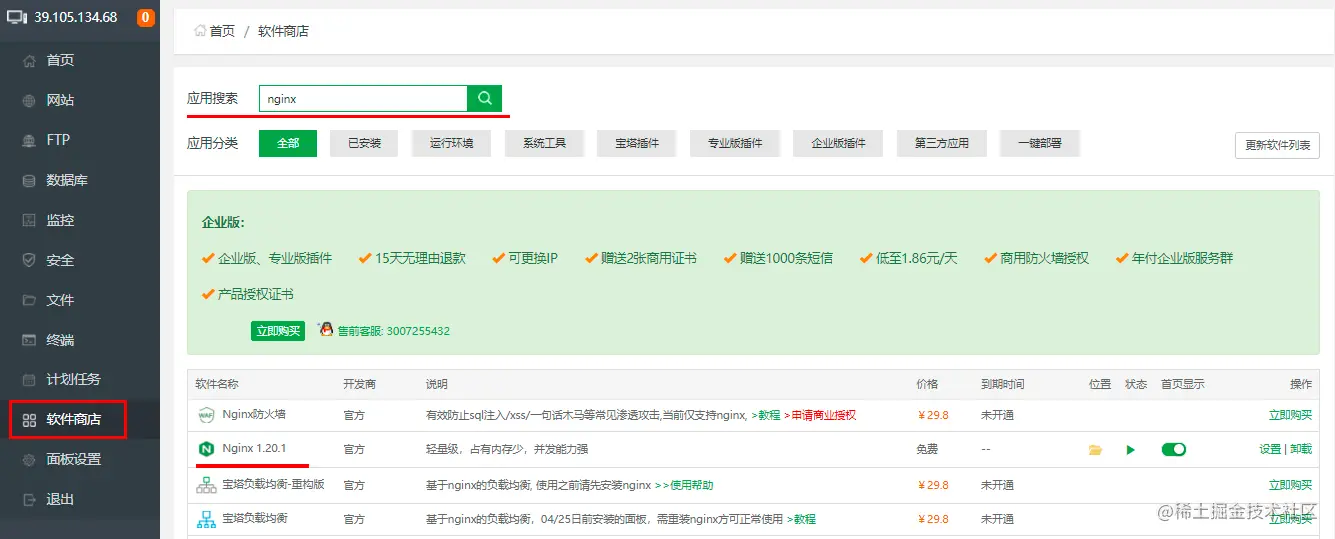This screenshot has width=1335, height=539.
Task: Click the monitor icon beside the server IP
Action: click(17, 17)
